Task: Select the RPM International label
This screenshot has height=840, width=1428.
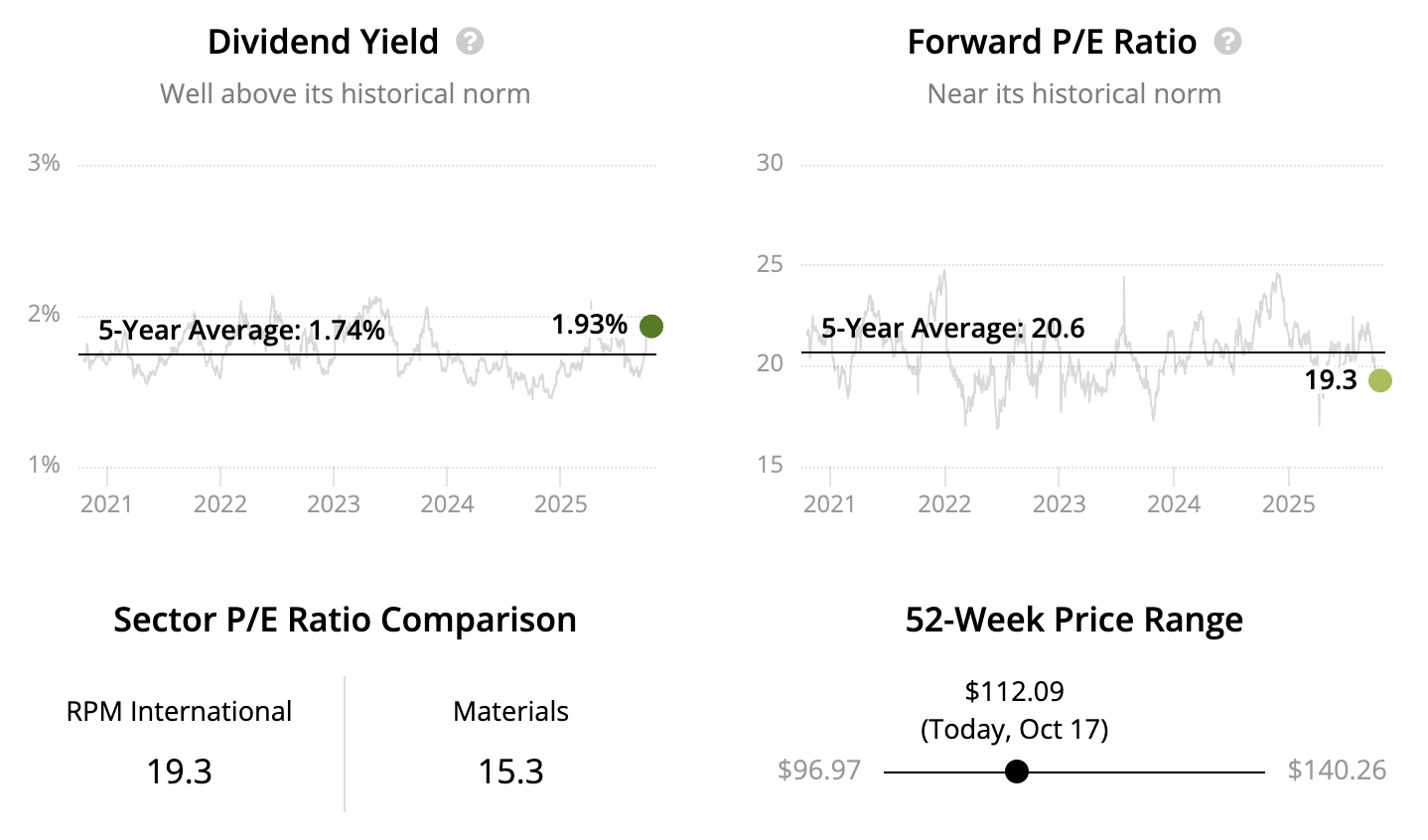Action: click(179, 711)
